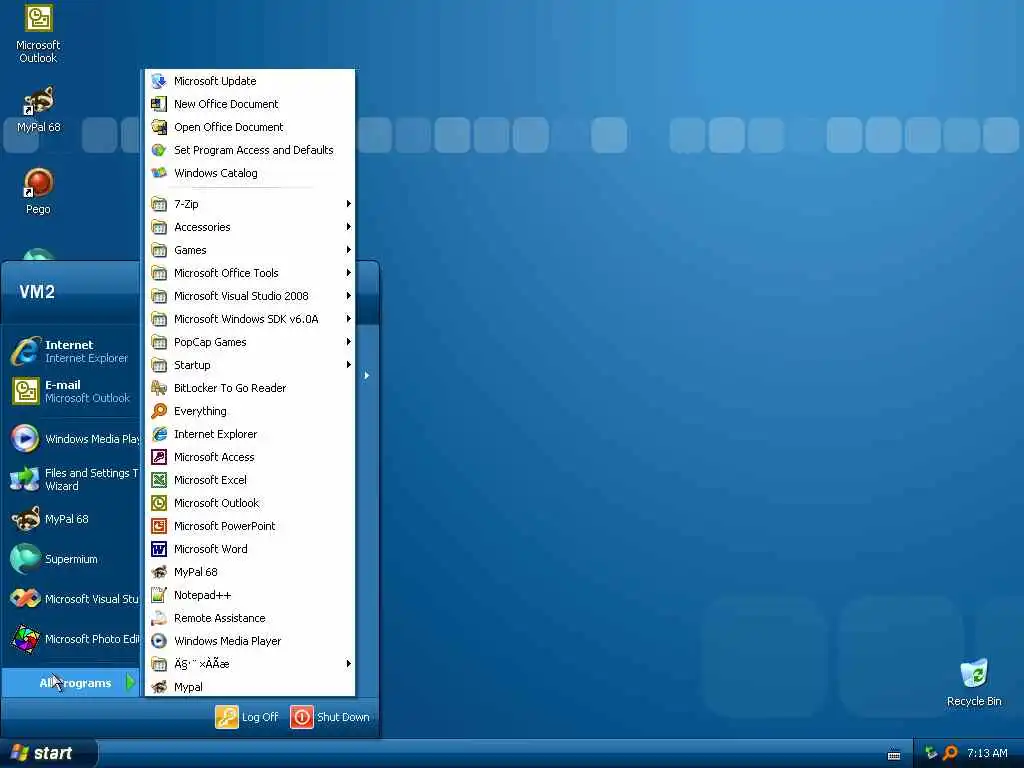Open Microsoft Visual Studio in Start menu
The width and height of the screenshot is (1024, 768).
click(x=72, y=599)
